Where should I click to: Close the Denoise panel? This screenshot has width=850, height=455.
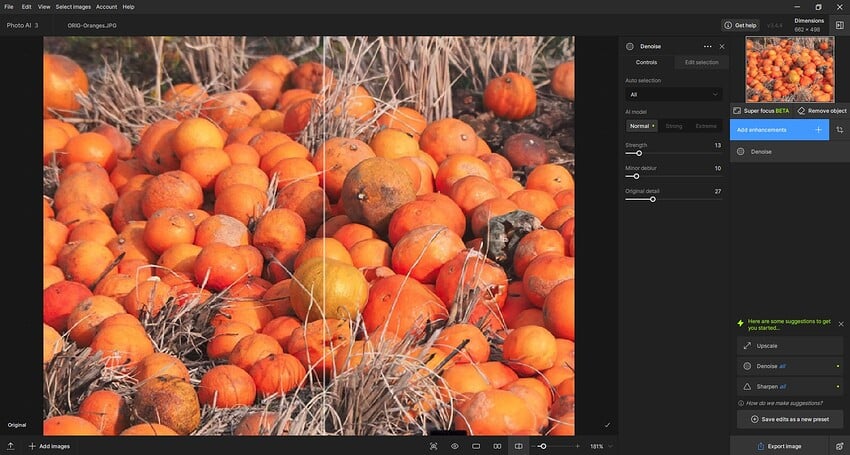[722, 46]
